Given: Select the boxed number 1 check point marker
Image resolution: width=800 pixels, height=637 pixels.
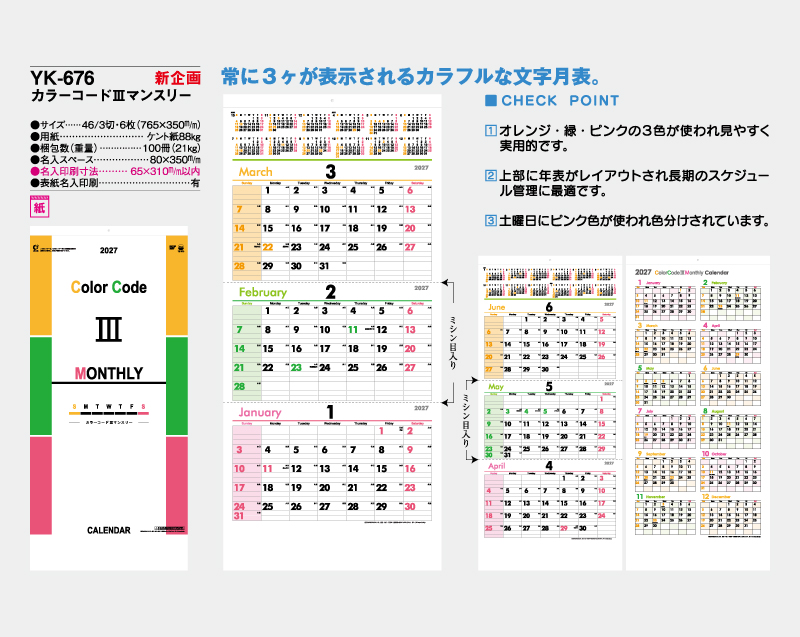Looking at the screenshot, I should 490,131.
